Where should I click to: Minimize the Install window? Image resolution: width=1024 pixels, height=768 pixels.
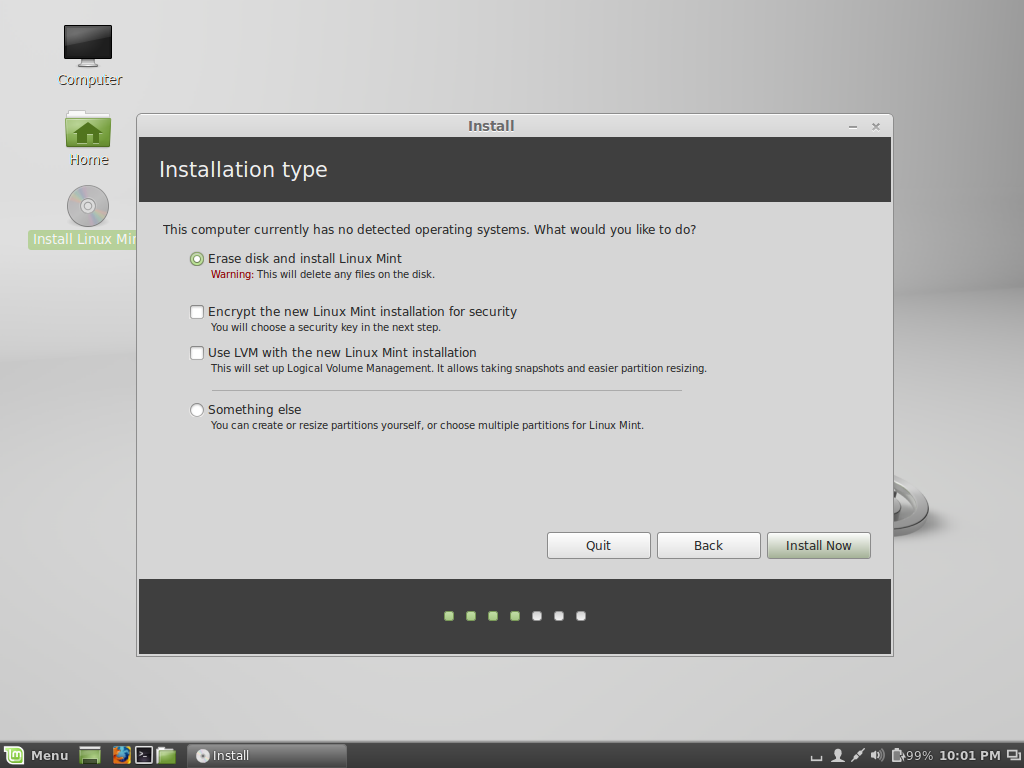tap(853, 127)
